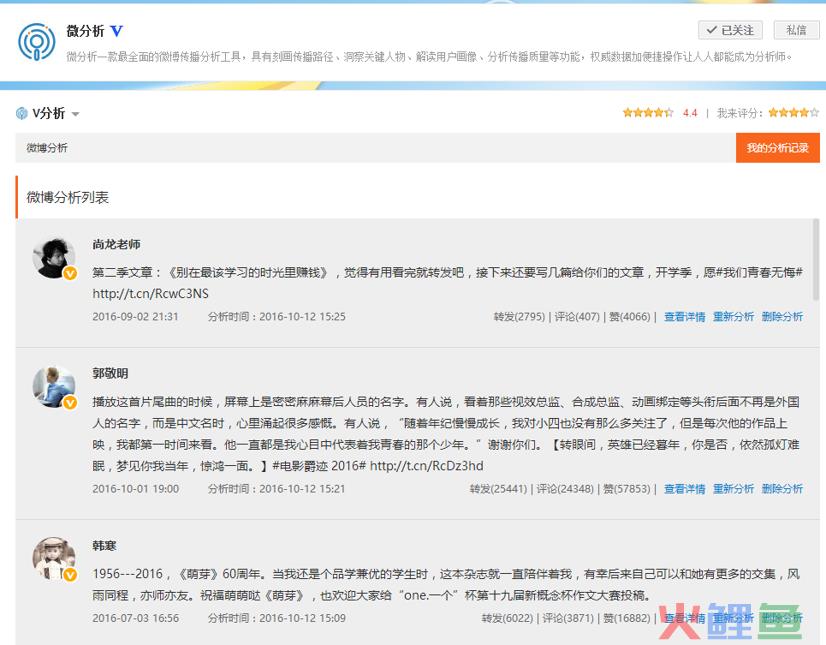
Task: Click the 微博分析列表 heading
Action: point(67,198)
